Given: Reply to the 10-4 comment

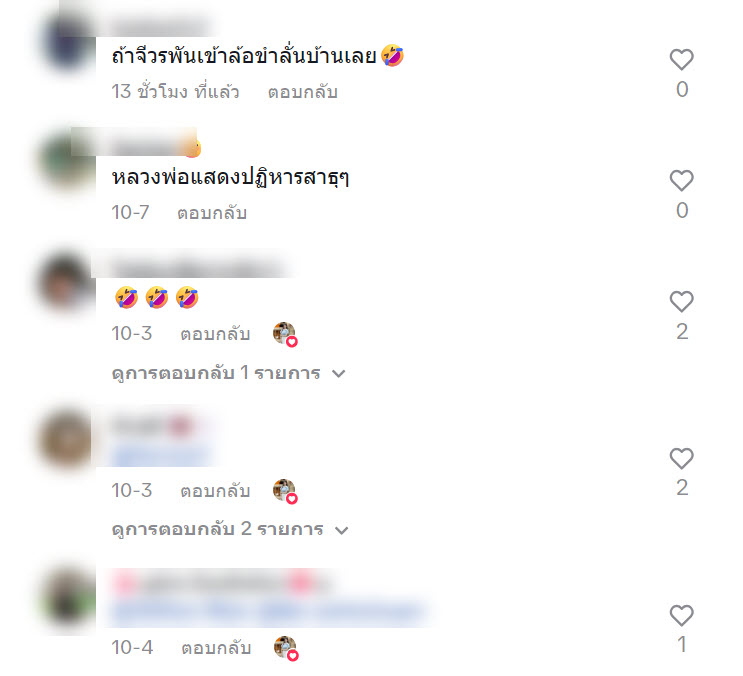Looking at the screenshot, I should pyautogui.click(x=216, y=648).
